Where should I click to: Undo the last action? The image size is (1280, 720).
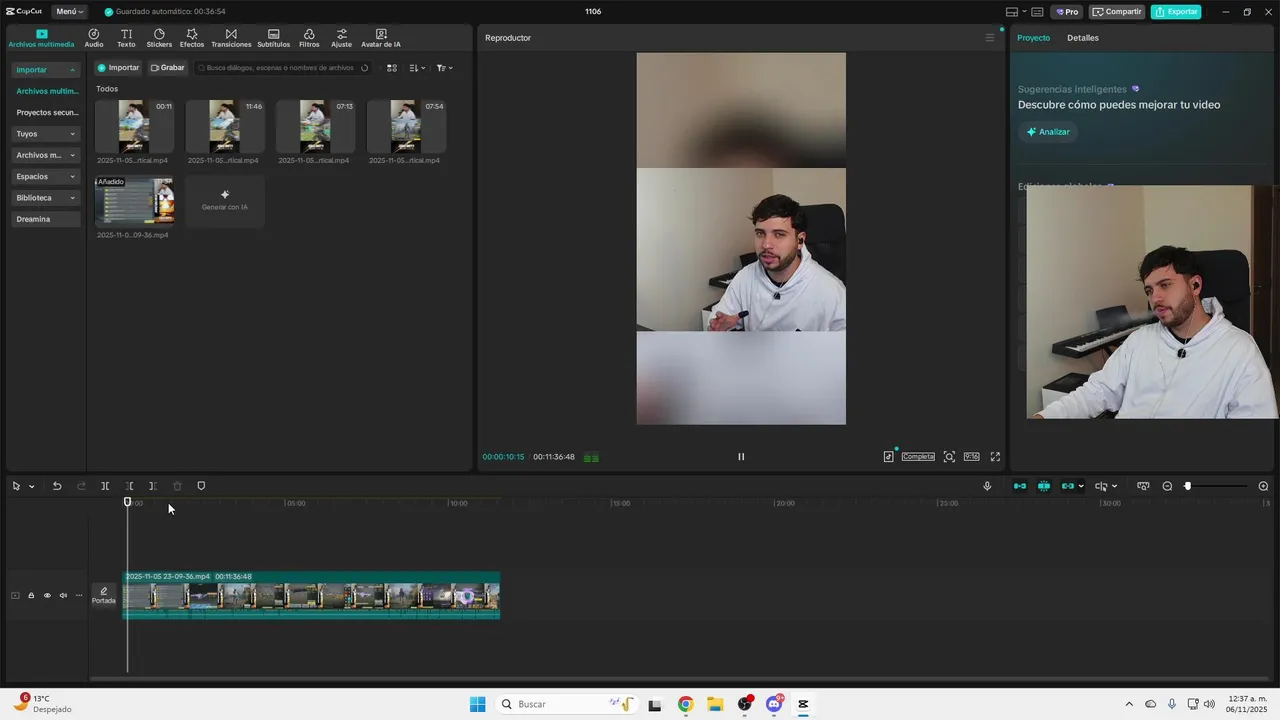(57, 486)
